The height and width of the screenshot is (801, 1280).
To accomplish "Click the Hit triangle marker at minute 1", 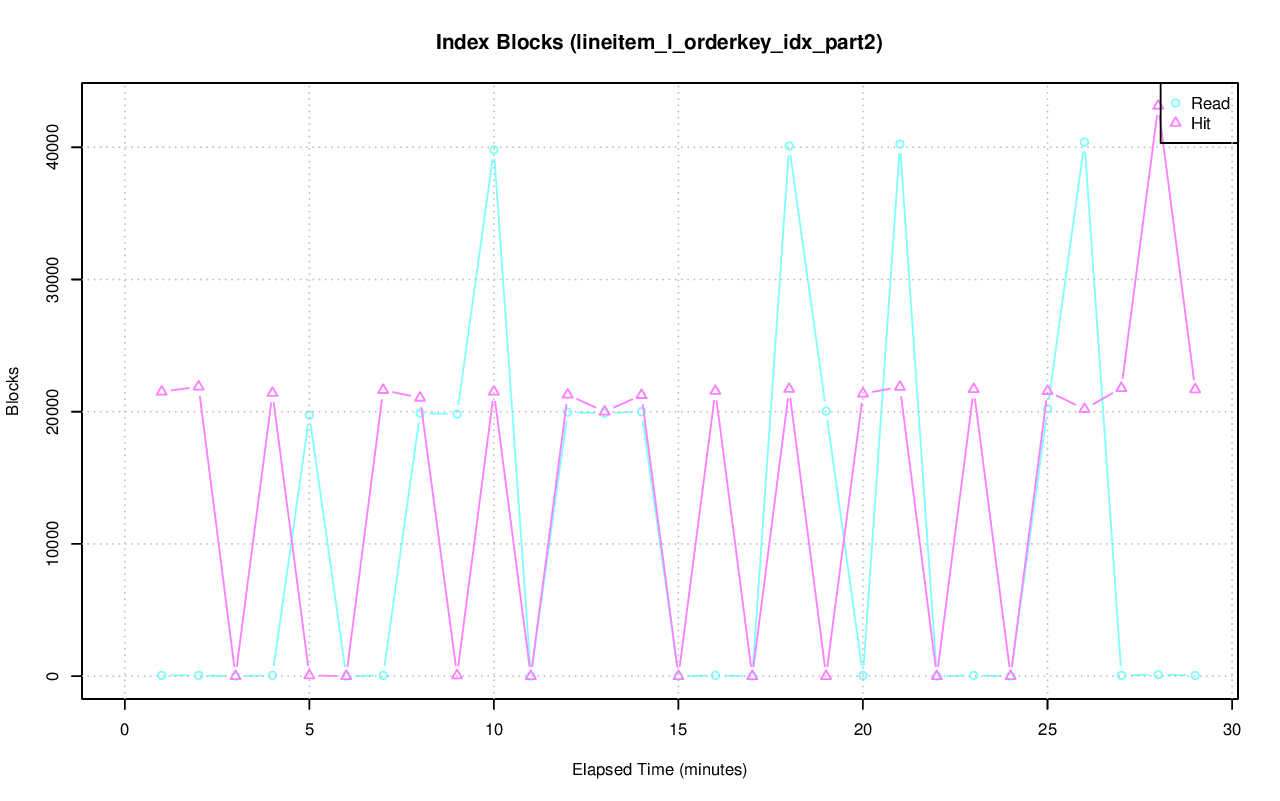I will [161, 391].
